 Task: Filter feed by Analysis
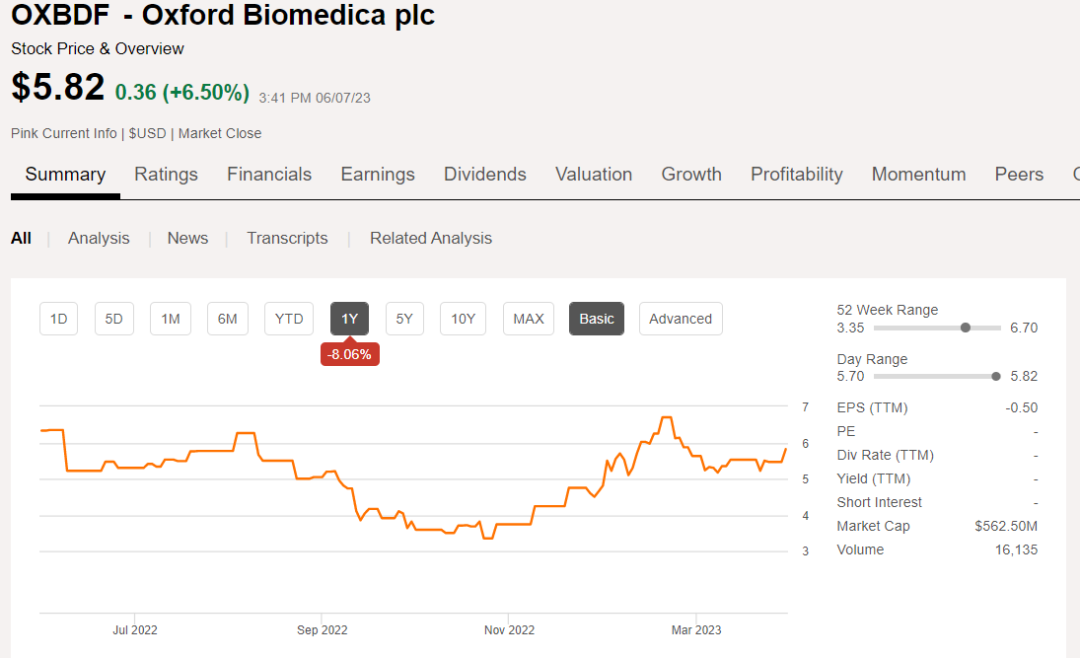[x=99, y=238]
